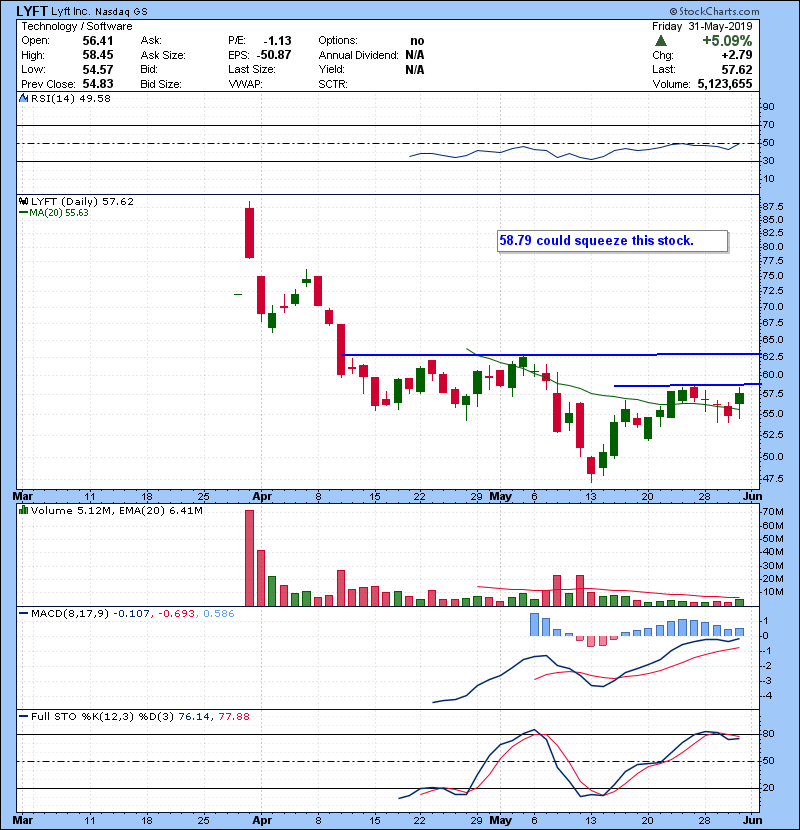Image resolution: width=800 pixels, height=830 pixels.
Task: Click 'Mar' on the bottom date axis
Action: (x=22, y=820)
